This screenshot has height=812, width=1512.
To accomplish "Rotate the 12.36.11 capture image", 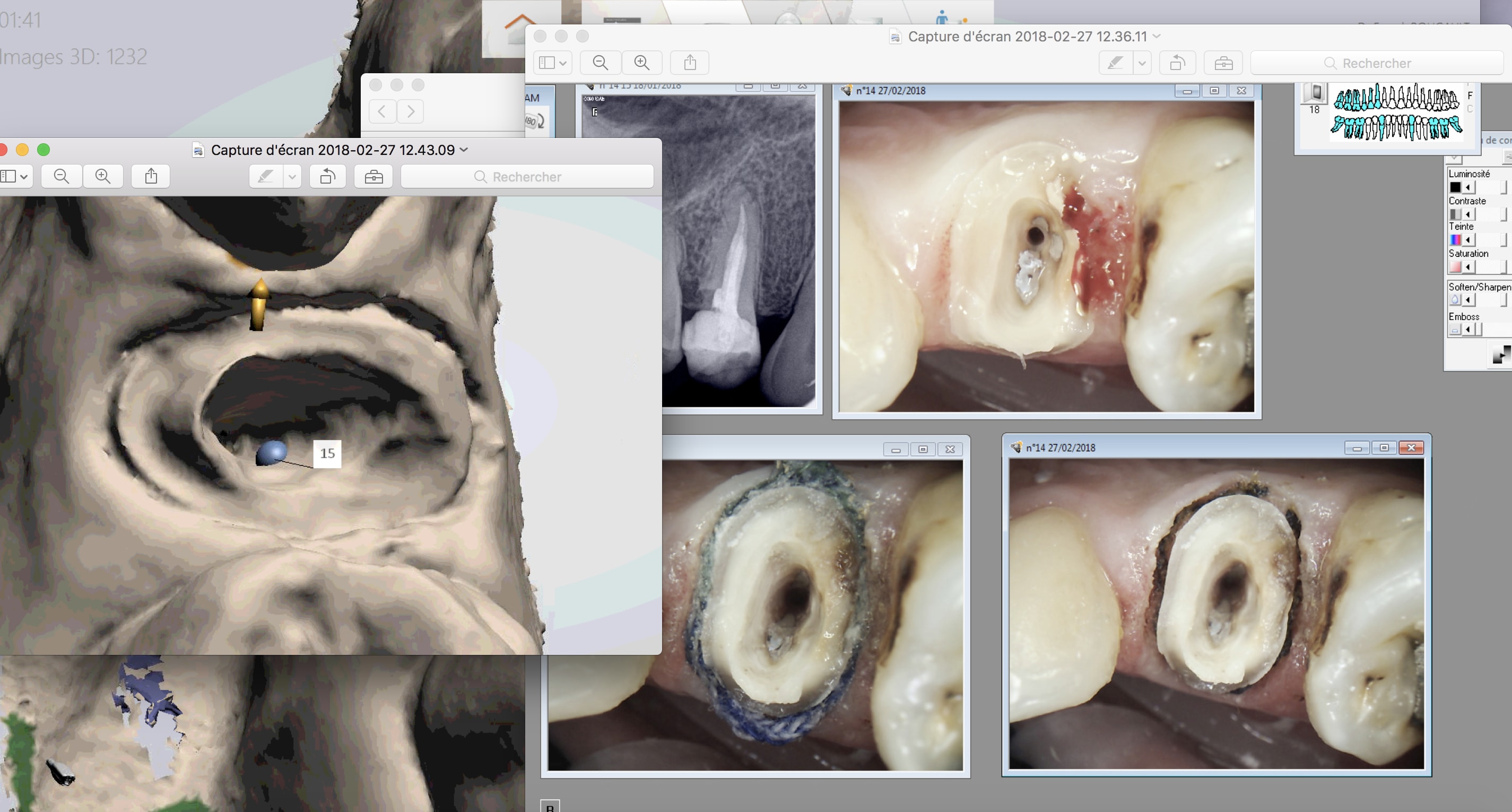I will tap(1177, 63).
